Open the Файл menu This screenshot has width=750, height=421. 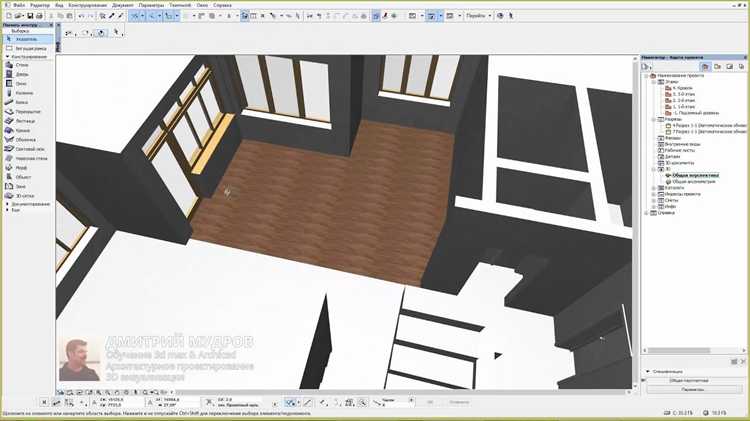pyautogui.click(x=19, y=5)
